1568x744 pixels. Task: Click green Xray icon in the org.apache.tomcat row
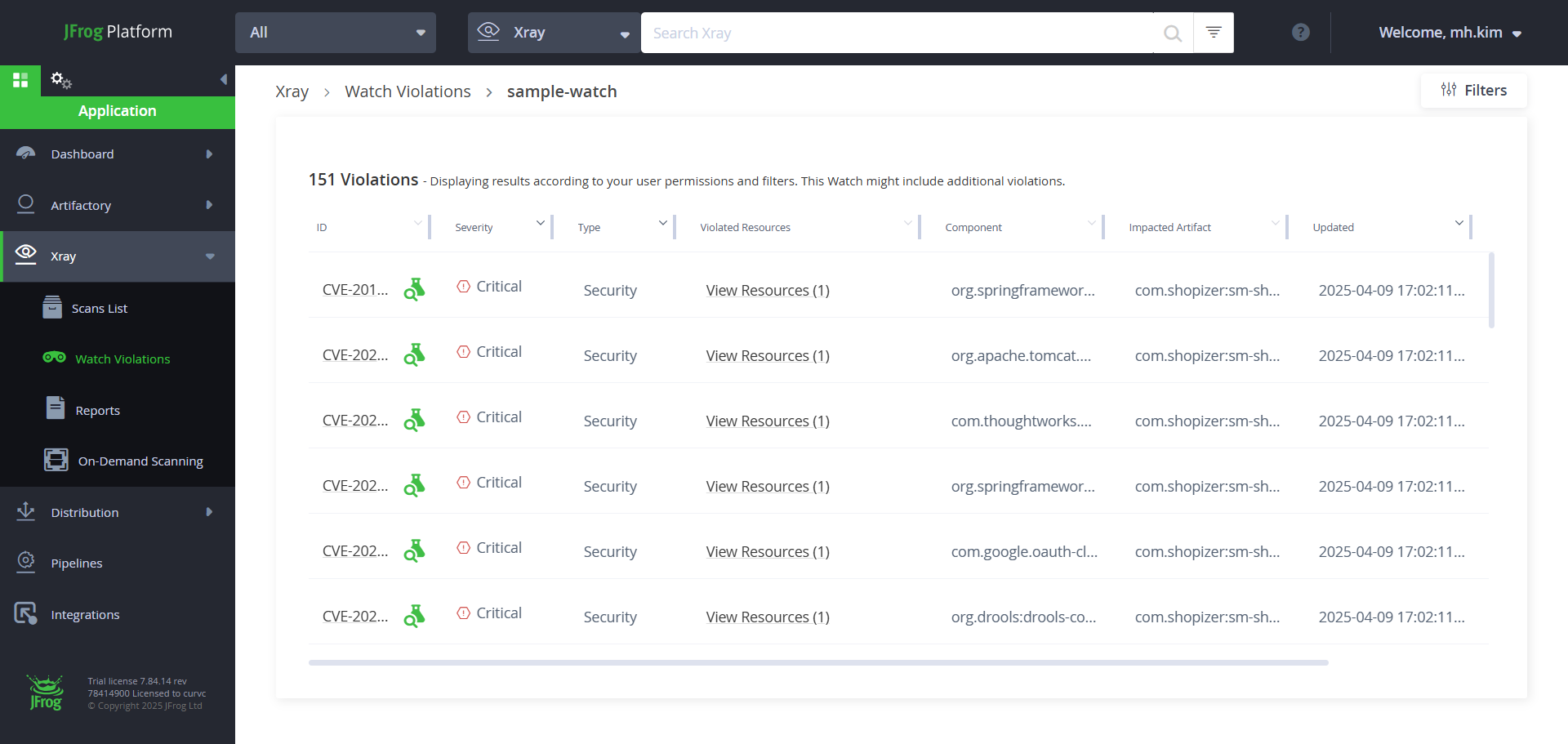click(x=415, y=354)
